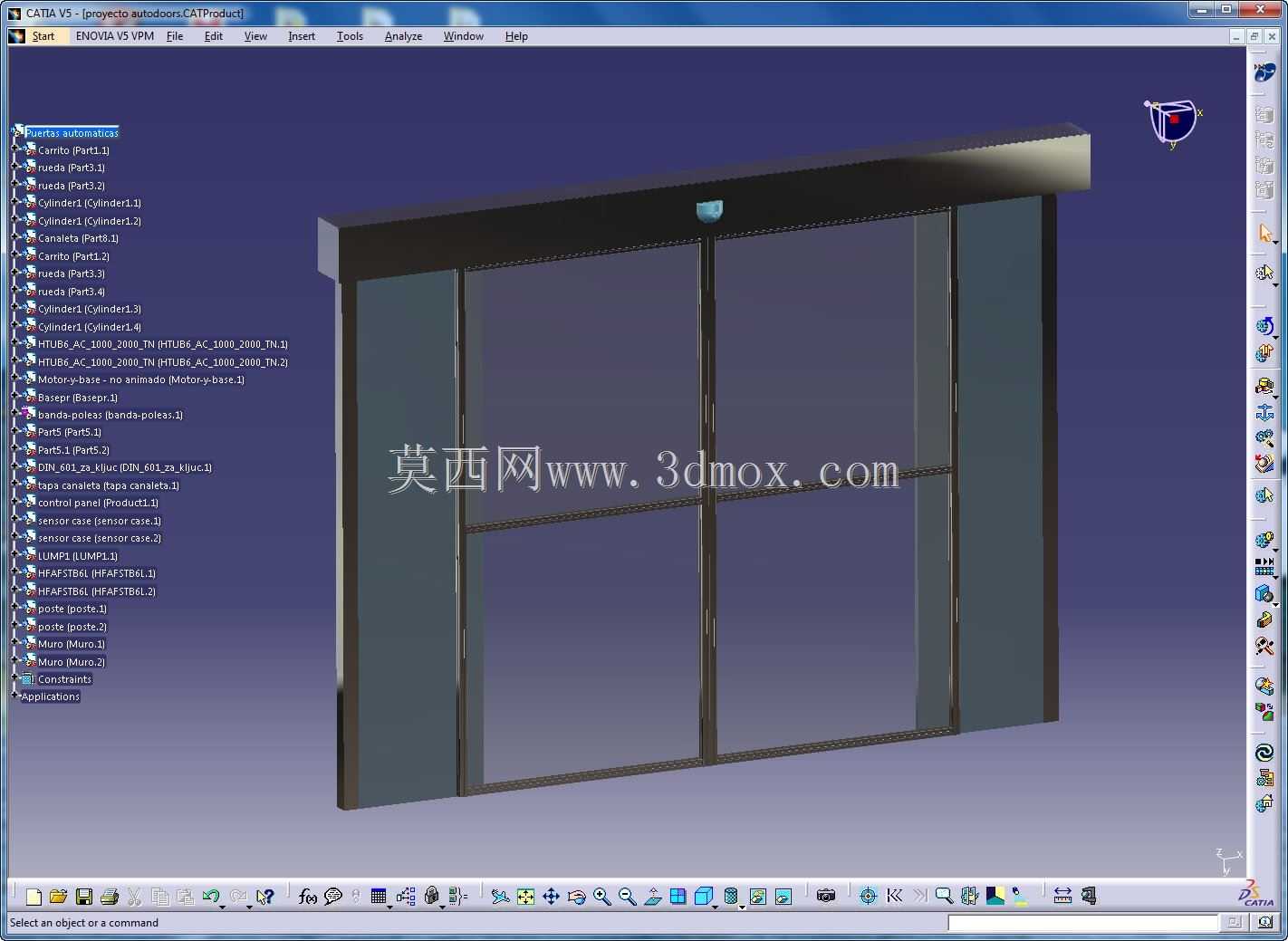
Task: Click the Fix component anchor icon
Action: [1264, 414]
